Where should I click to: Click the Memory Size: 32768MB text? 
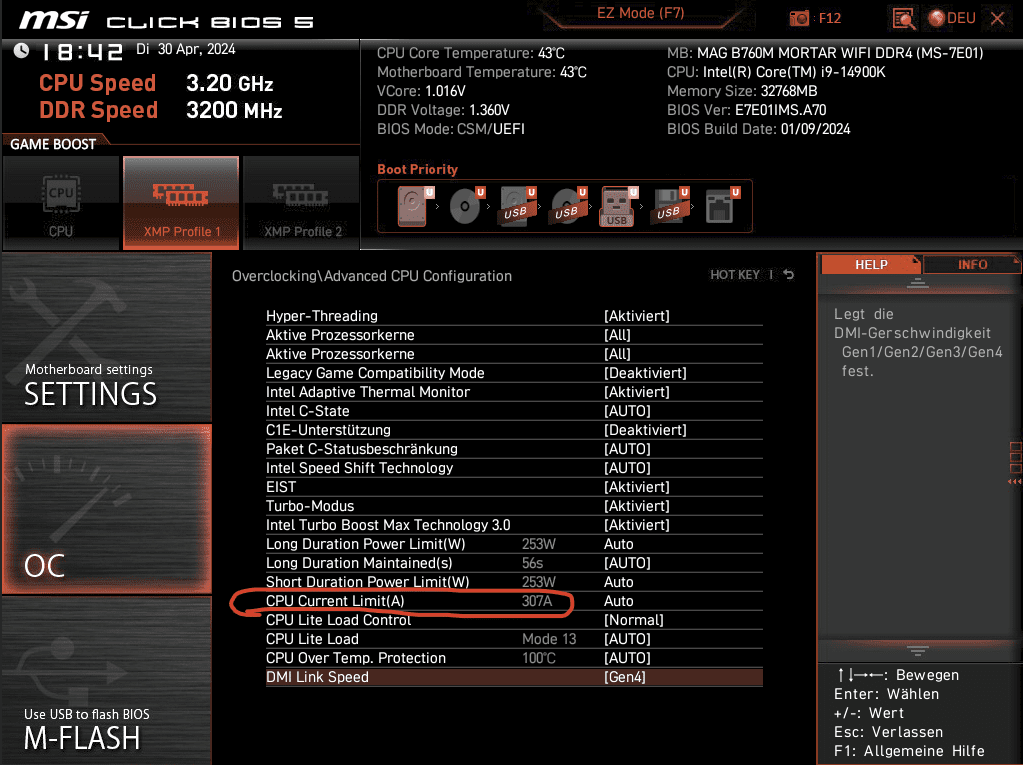coord(742,91)
